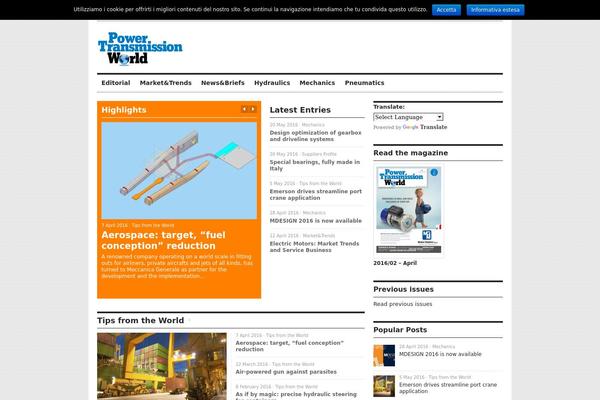Screen dimensions: 600x400
Task: Click the Highlights panel title
Action: [124, 110]
